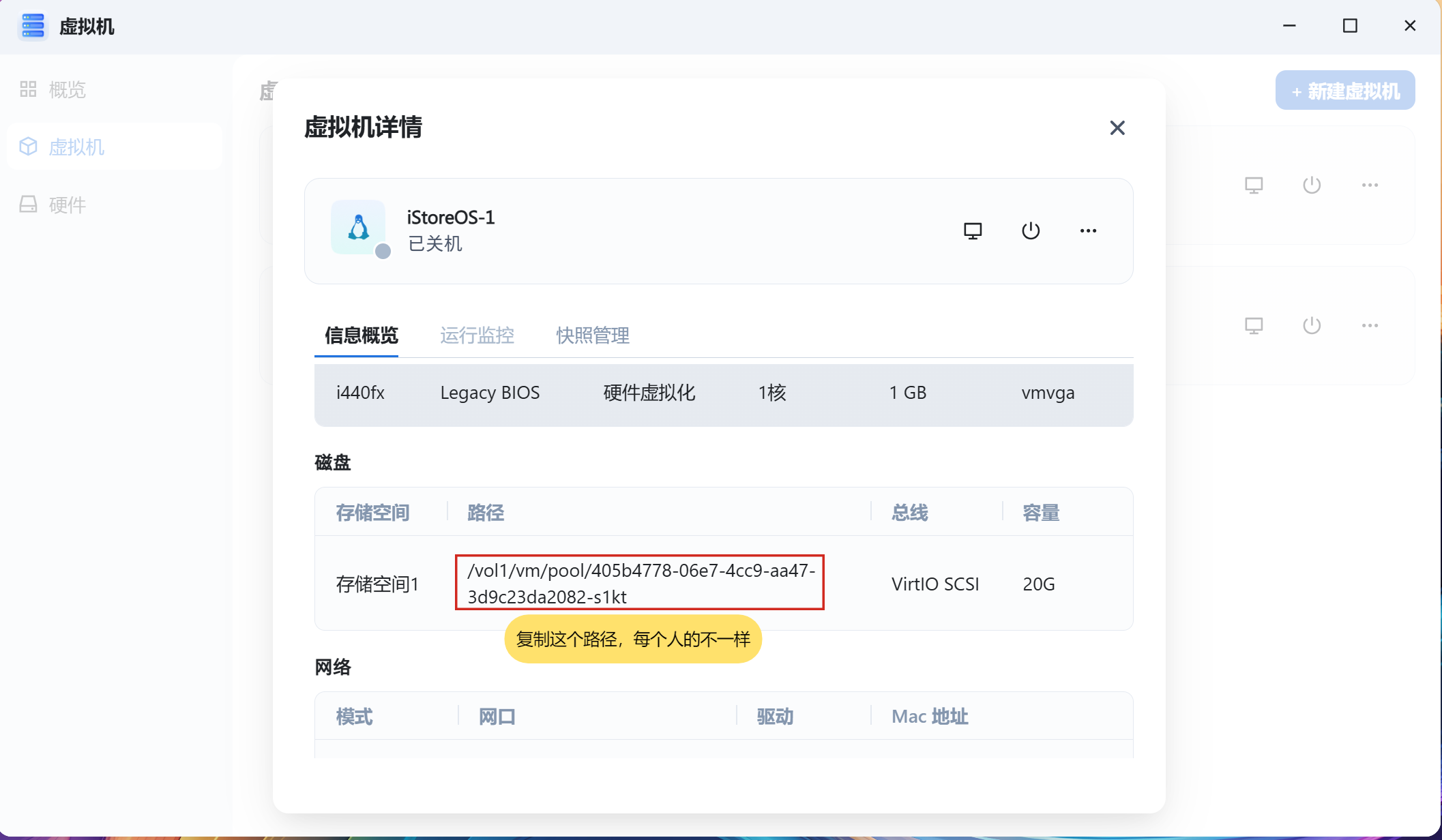Toggle power on second background VM

(1312, 326)
